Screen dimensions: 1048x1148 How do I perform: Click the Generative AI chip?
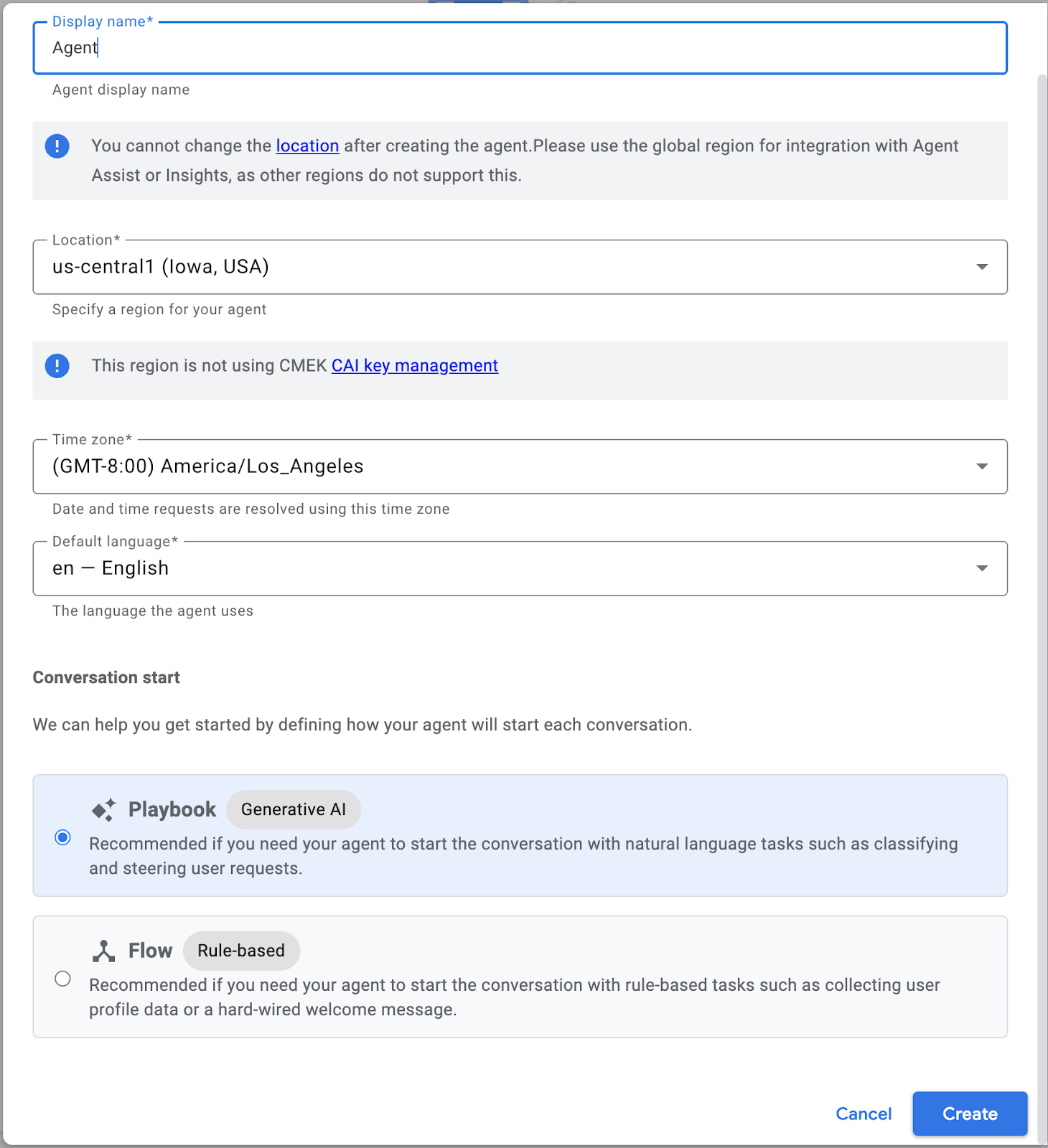coord(293,809)
